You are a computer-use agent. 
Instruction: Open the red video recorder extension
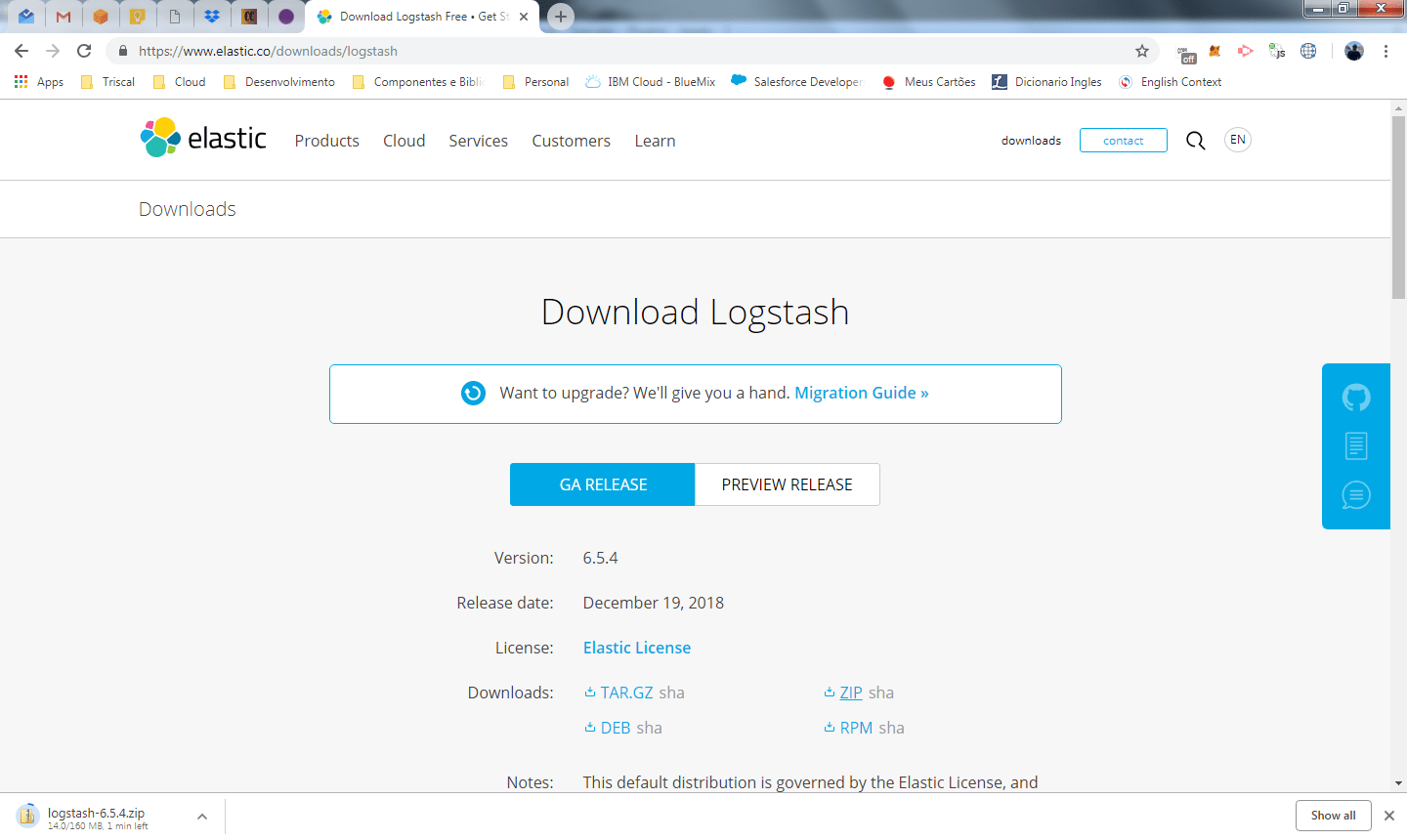(x=1245, y=51)
